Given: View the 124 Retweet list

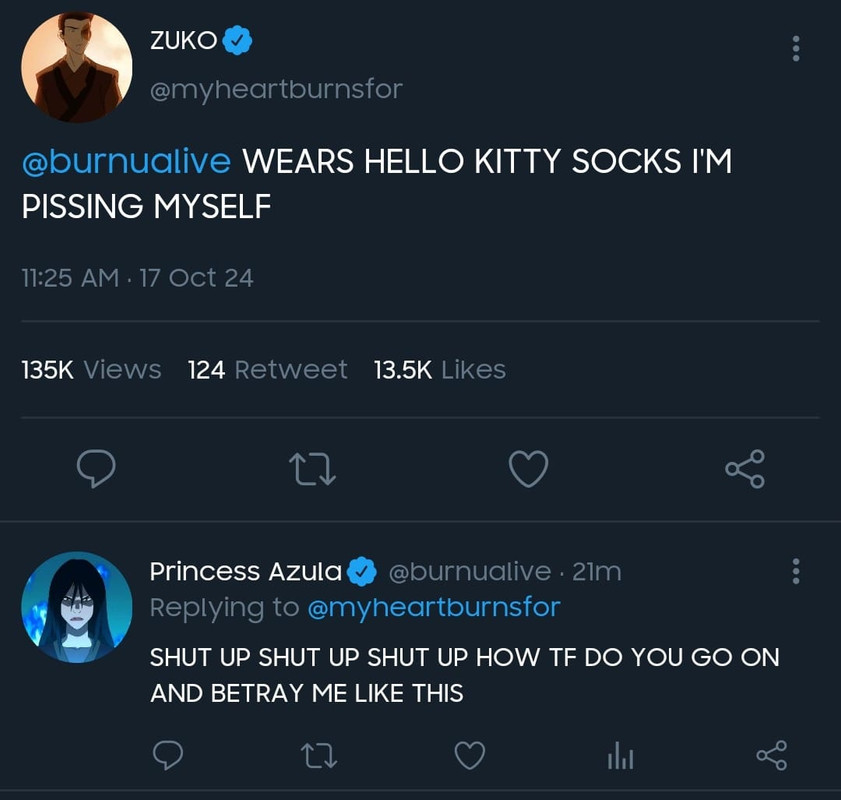Looking at the screenshot, I should [267, 370].
